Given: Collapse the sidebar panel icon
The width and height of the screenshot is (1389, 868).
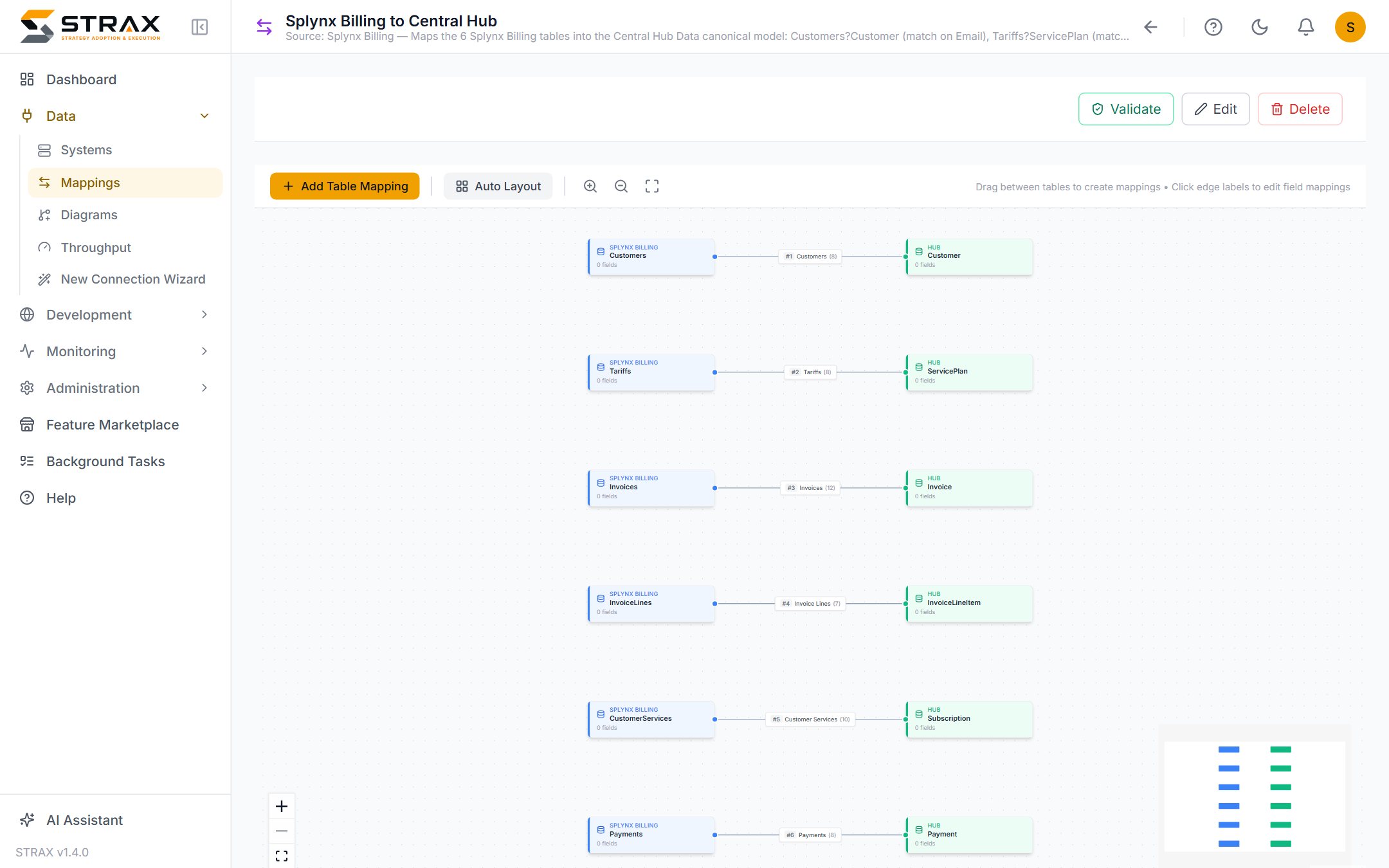Looking at the screenshot, I should click(x=199, y=27).
